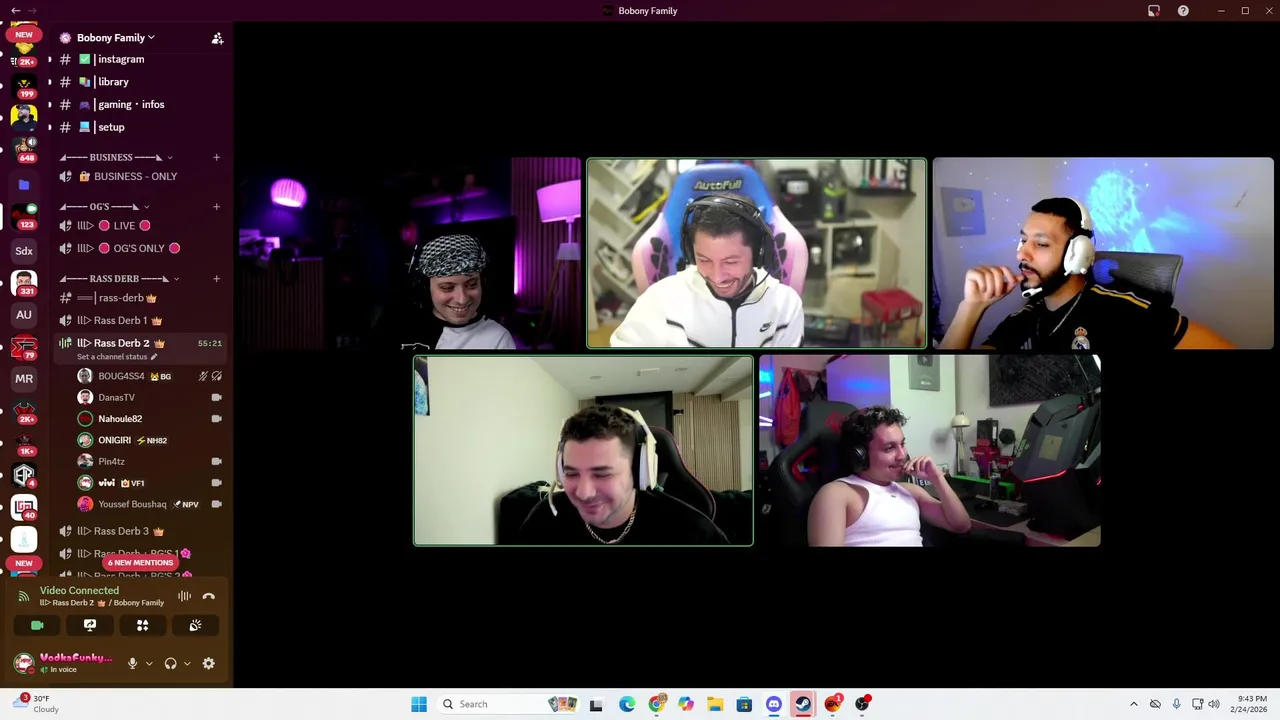
Task: Open the setup text channel
Action: point(140,127)
